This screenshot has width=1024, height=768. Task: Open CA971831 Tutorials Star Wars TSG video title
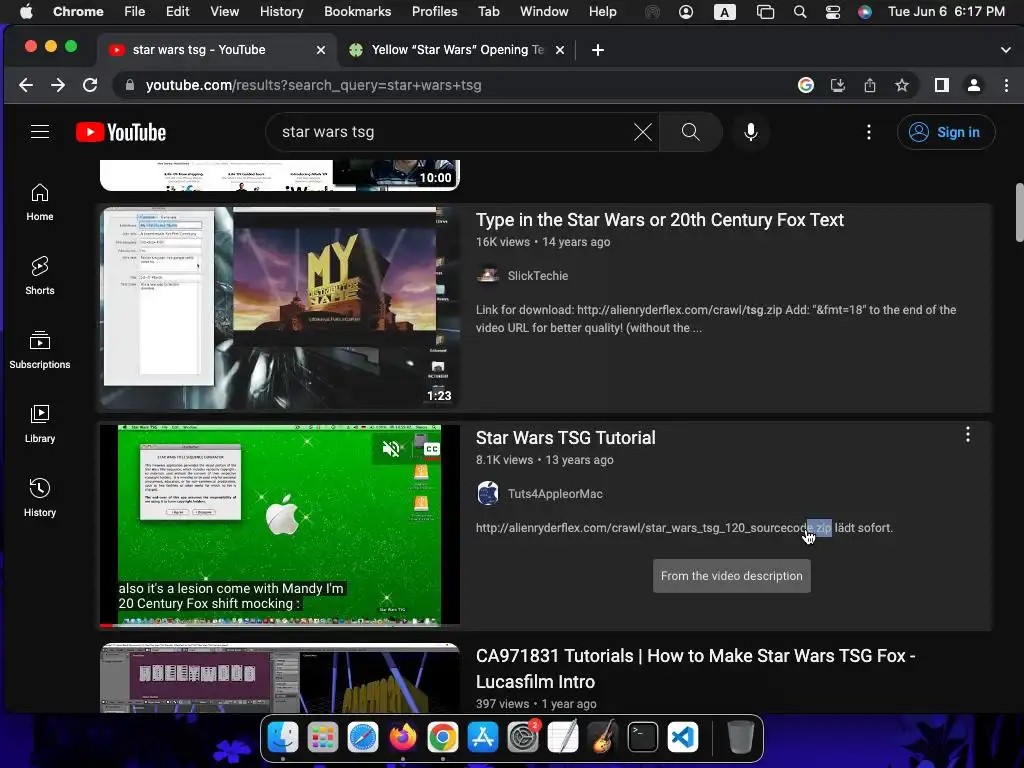coord(696,668)
